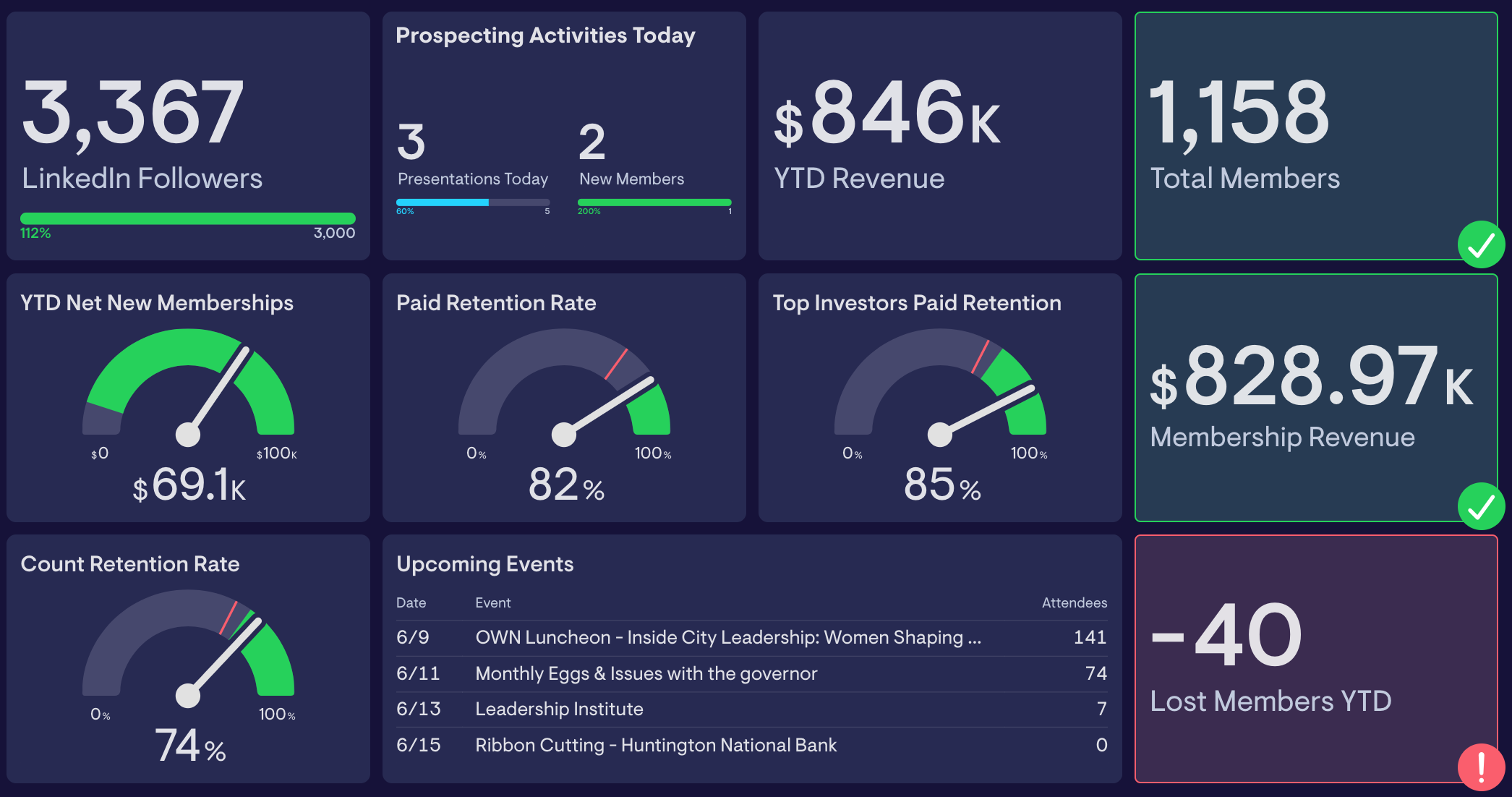Click the $100K gauge maximum label

tap(277, 453)
